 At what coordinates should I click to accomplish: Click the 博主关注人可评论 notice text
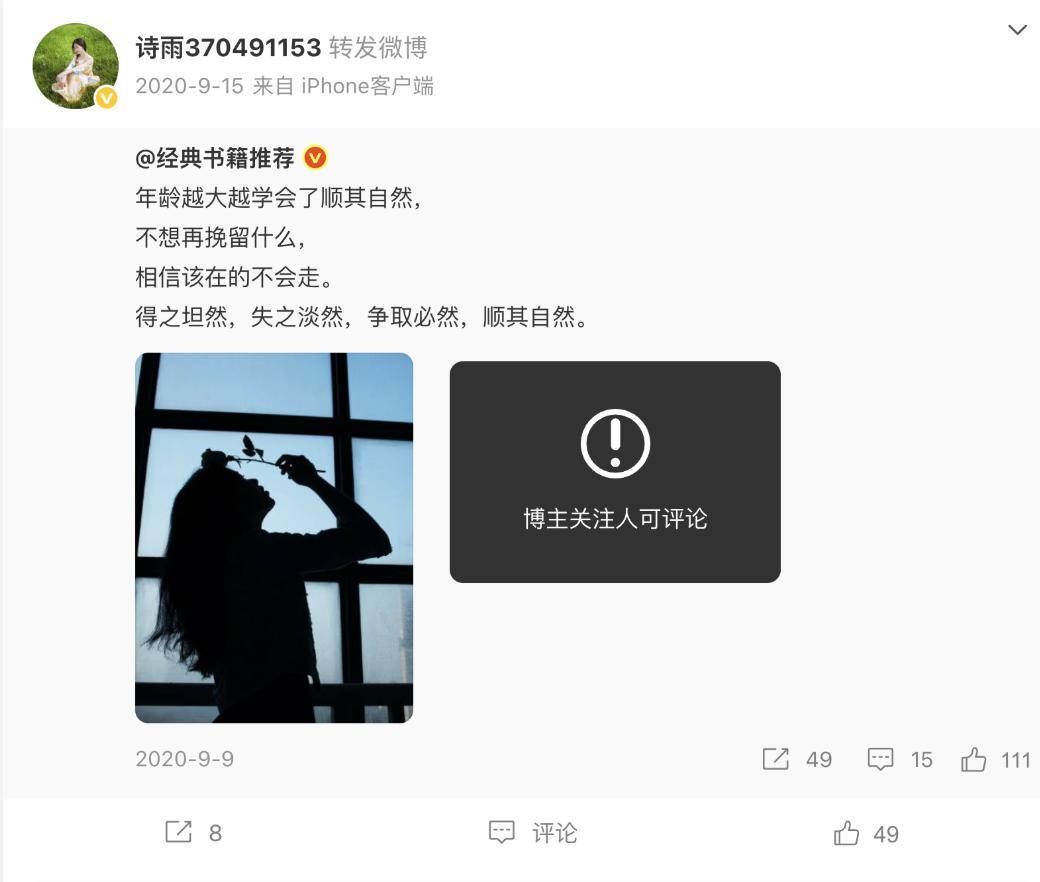coord(615,519)
